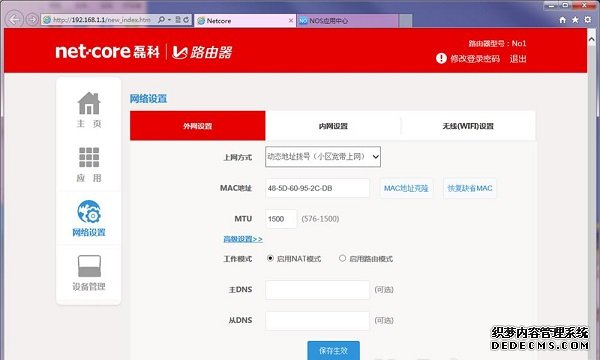
Task: Click the primary DNS input field
Action: (x=318, y=290)
